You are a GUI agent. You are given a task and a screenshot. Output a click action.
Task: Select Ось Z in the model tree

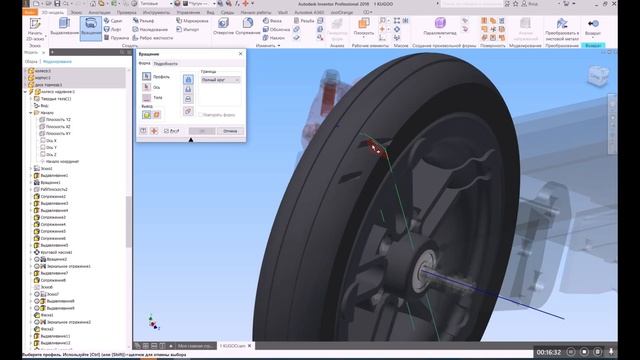48,155
